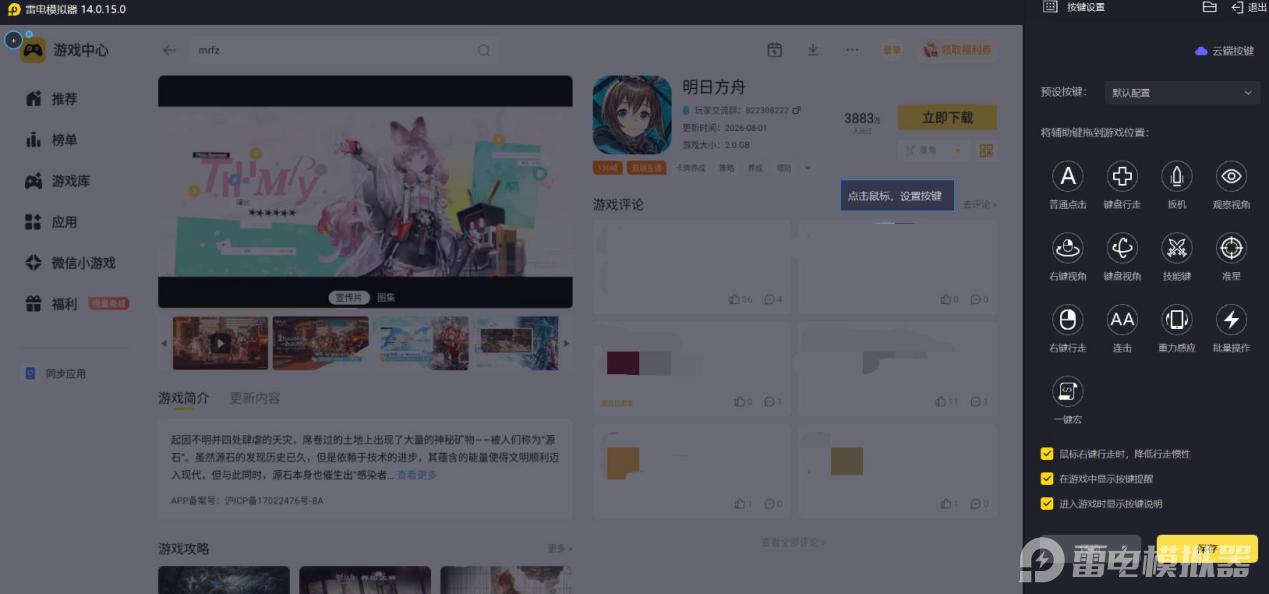Click the 登录 login button
1269x594 pixels.
click(891, 50)
